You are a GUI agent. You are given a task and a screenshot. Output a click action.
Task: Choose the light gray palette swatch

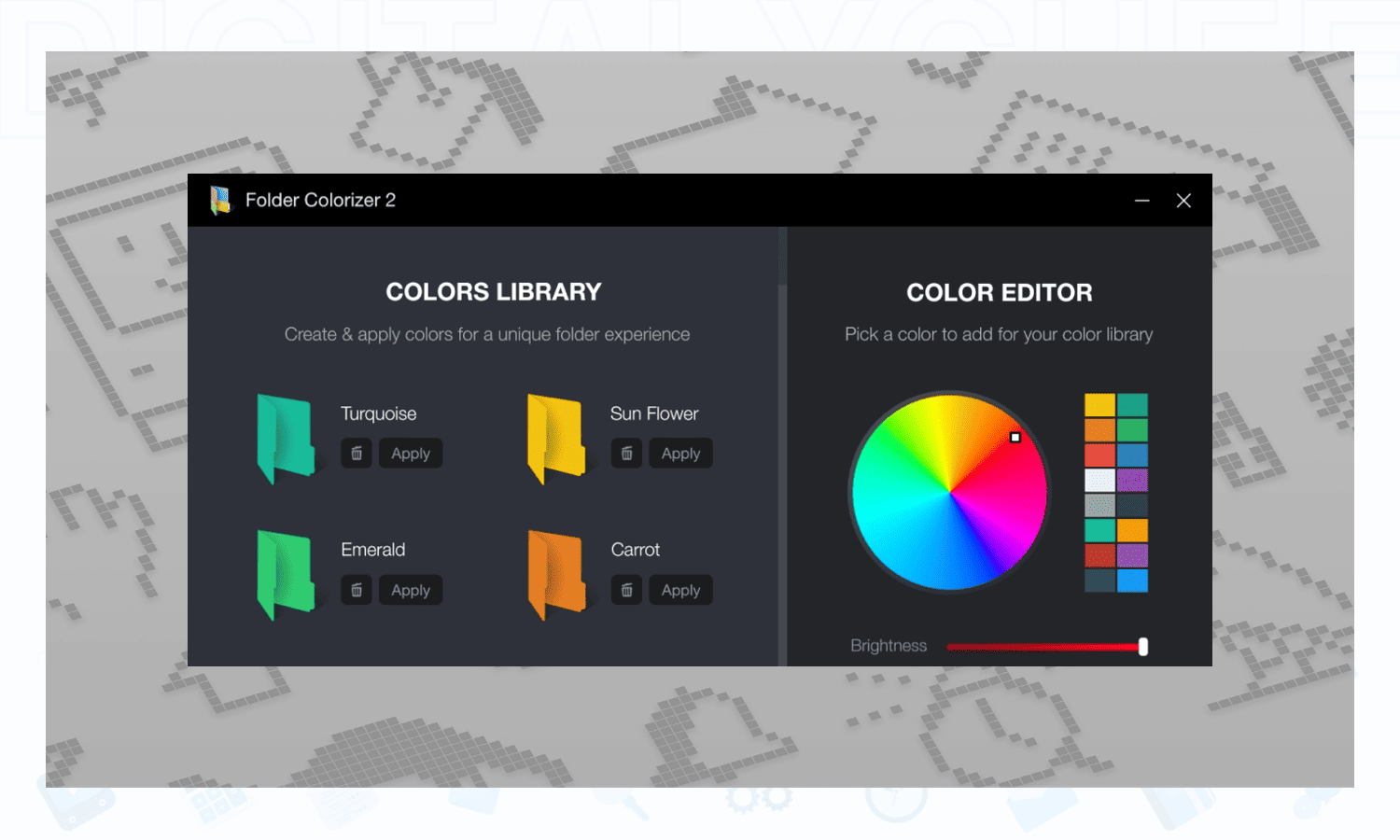tap(1099, 506)
